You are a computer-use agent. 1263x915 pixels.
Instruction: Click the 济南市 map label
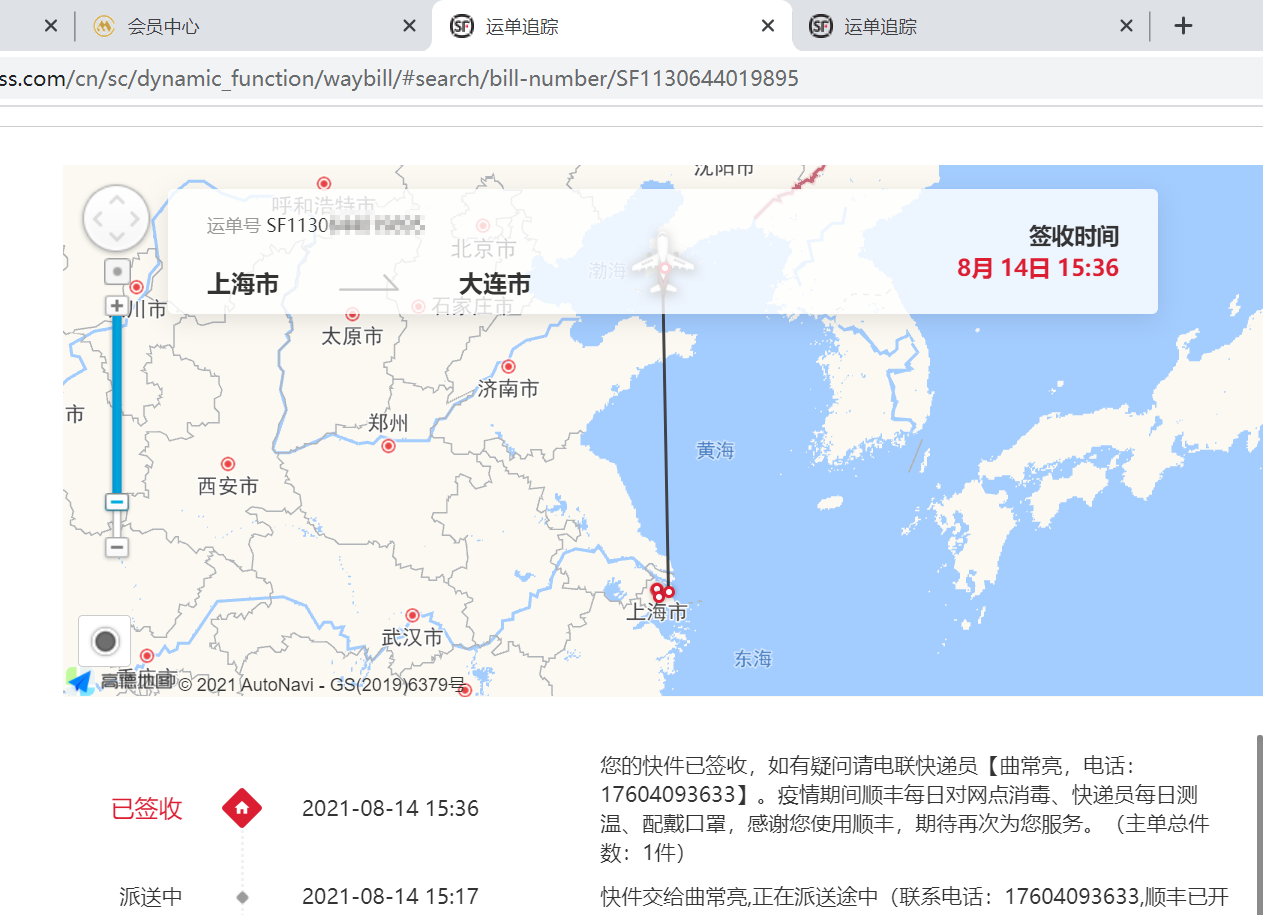pos(508,389)
